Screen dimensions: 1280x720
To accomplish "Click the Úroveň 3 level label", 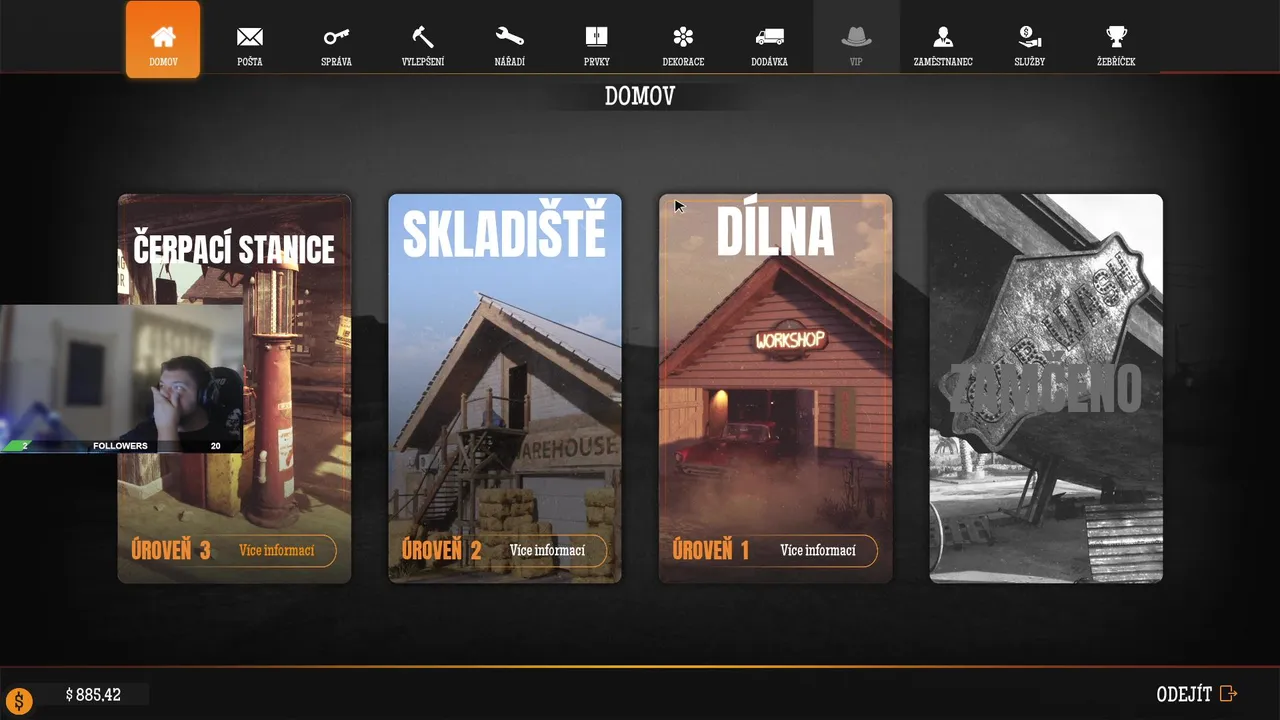I will pos(171,550).
